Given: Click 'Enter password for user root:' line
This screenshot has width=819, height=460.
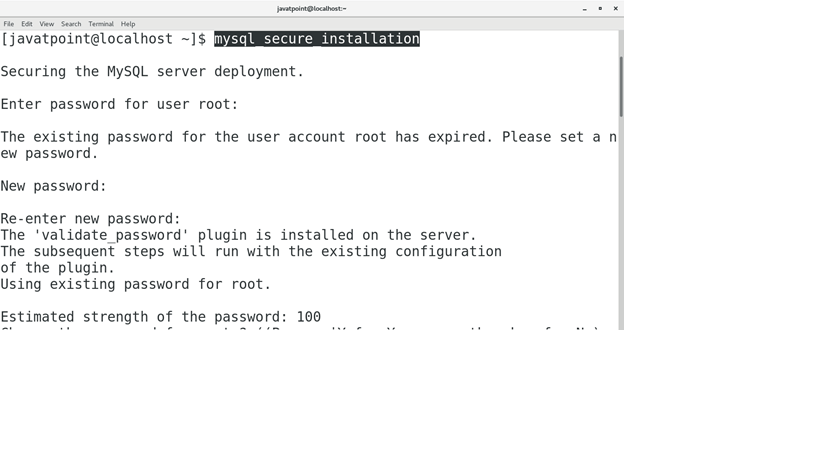Looking at the screenshot, I should 119,104.
